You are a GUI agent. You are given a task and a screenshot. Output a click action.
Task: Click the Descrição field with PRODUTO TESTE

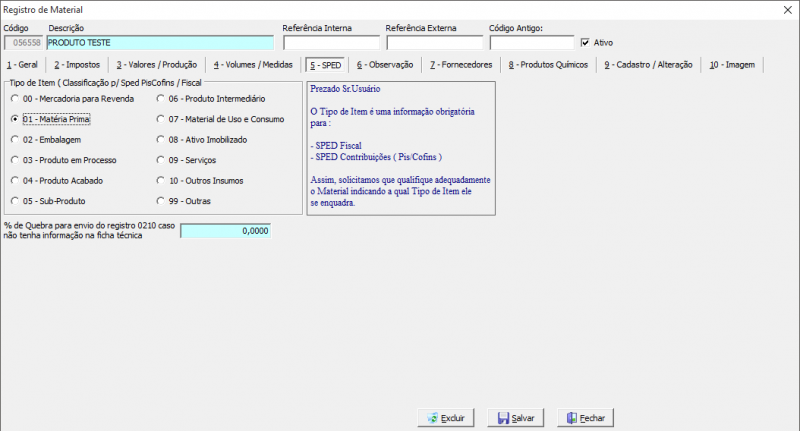click(x=160, y=43)
